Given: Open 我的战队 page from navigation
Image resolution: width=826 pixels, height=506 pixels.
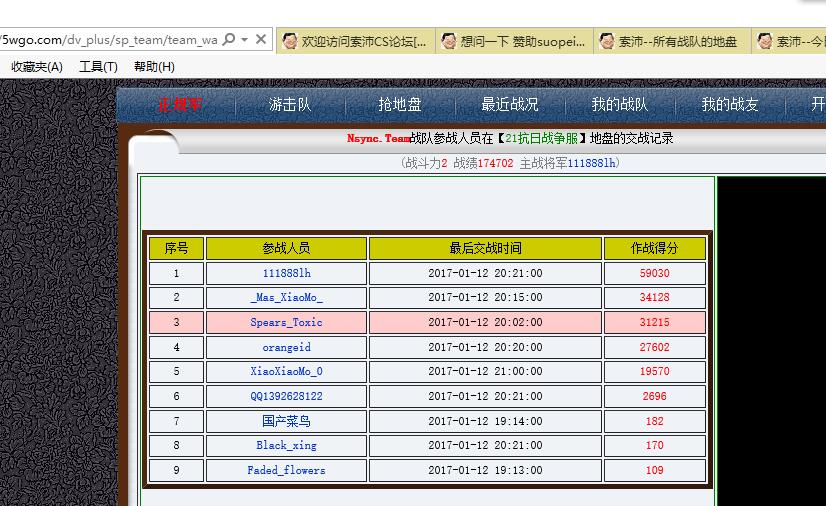Looking at the screenshot, I should [x=620, y=105].
